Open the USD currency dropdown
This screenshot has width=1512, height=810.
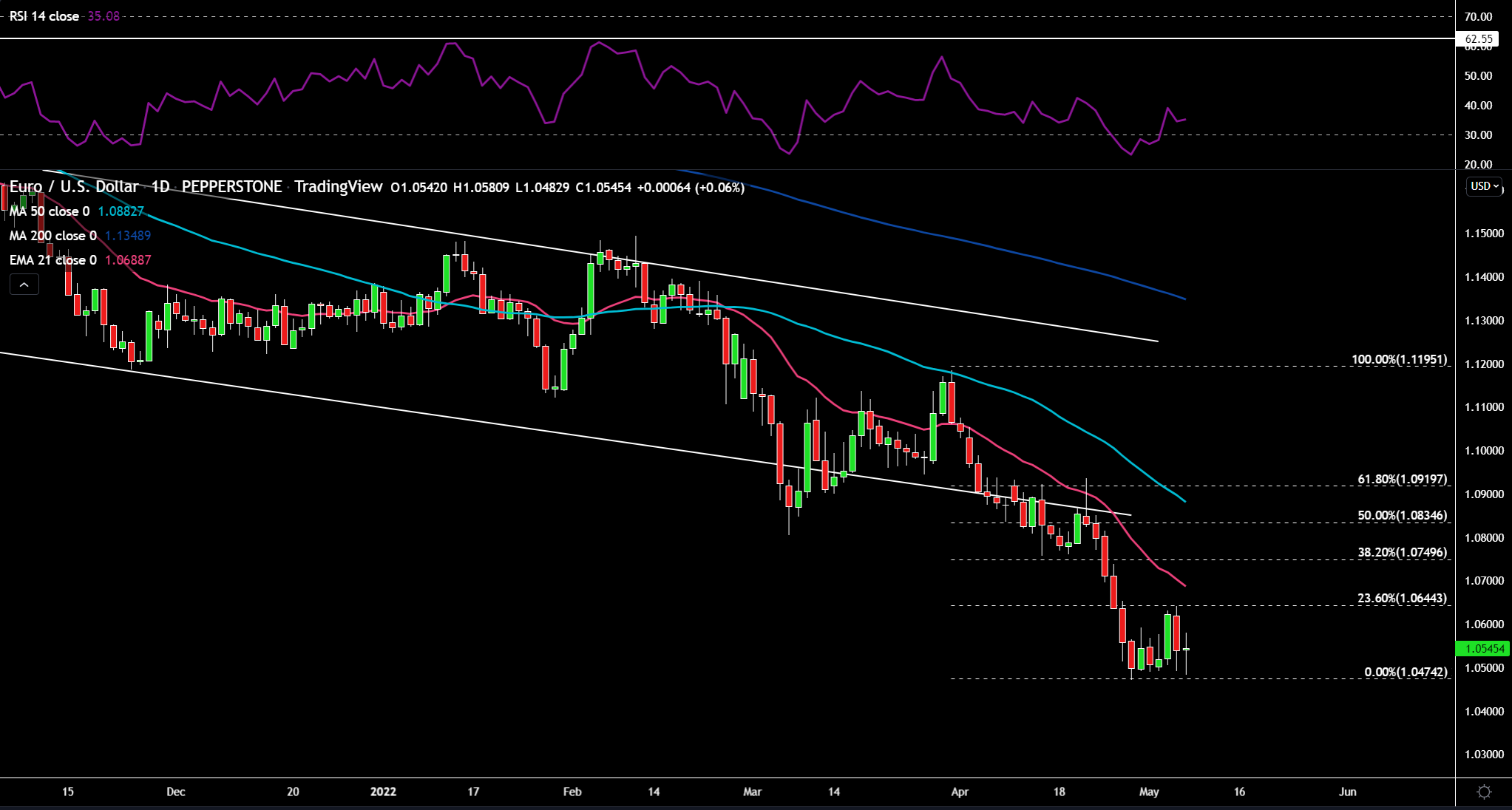pos(1485,186)
